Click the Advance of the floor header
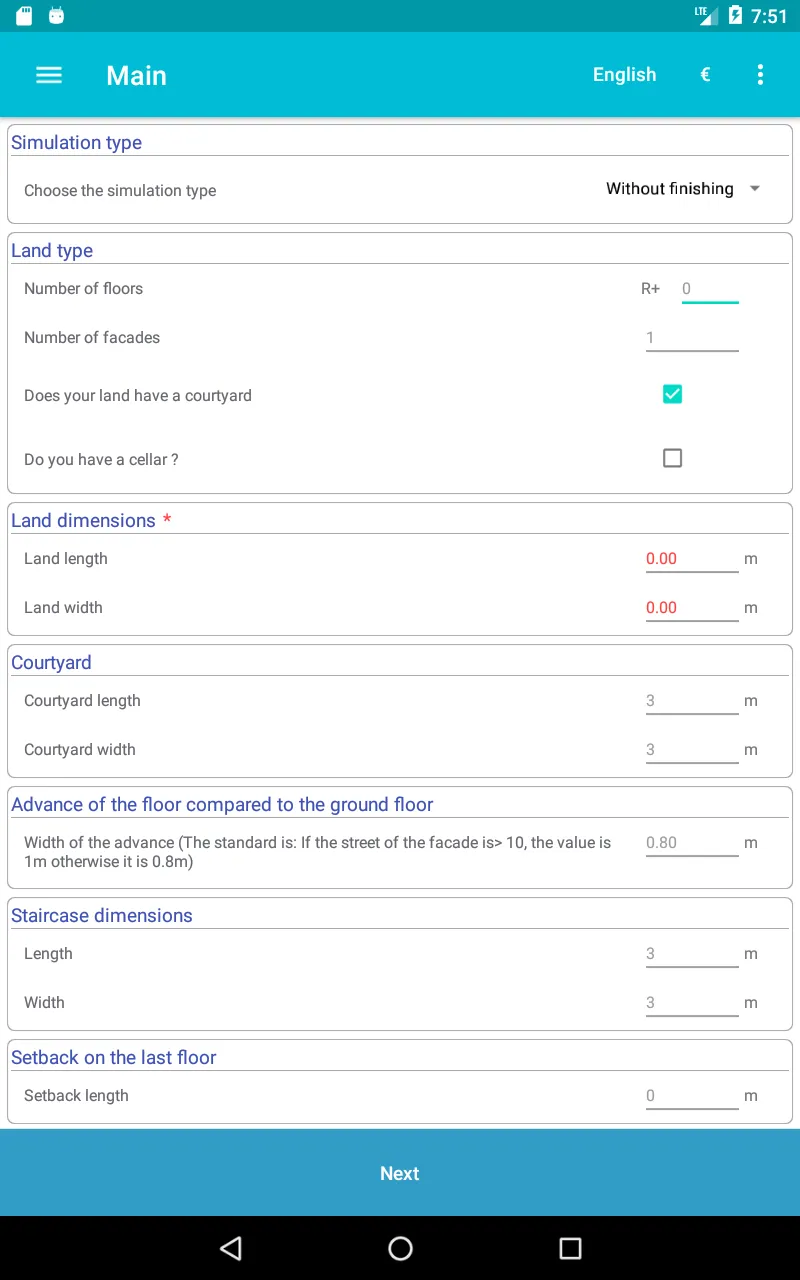The image size is (800, 1280). tap(222, 804)
